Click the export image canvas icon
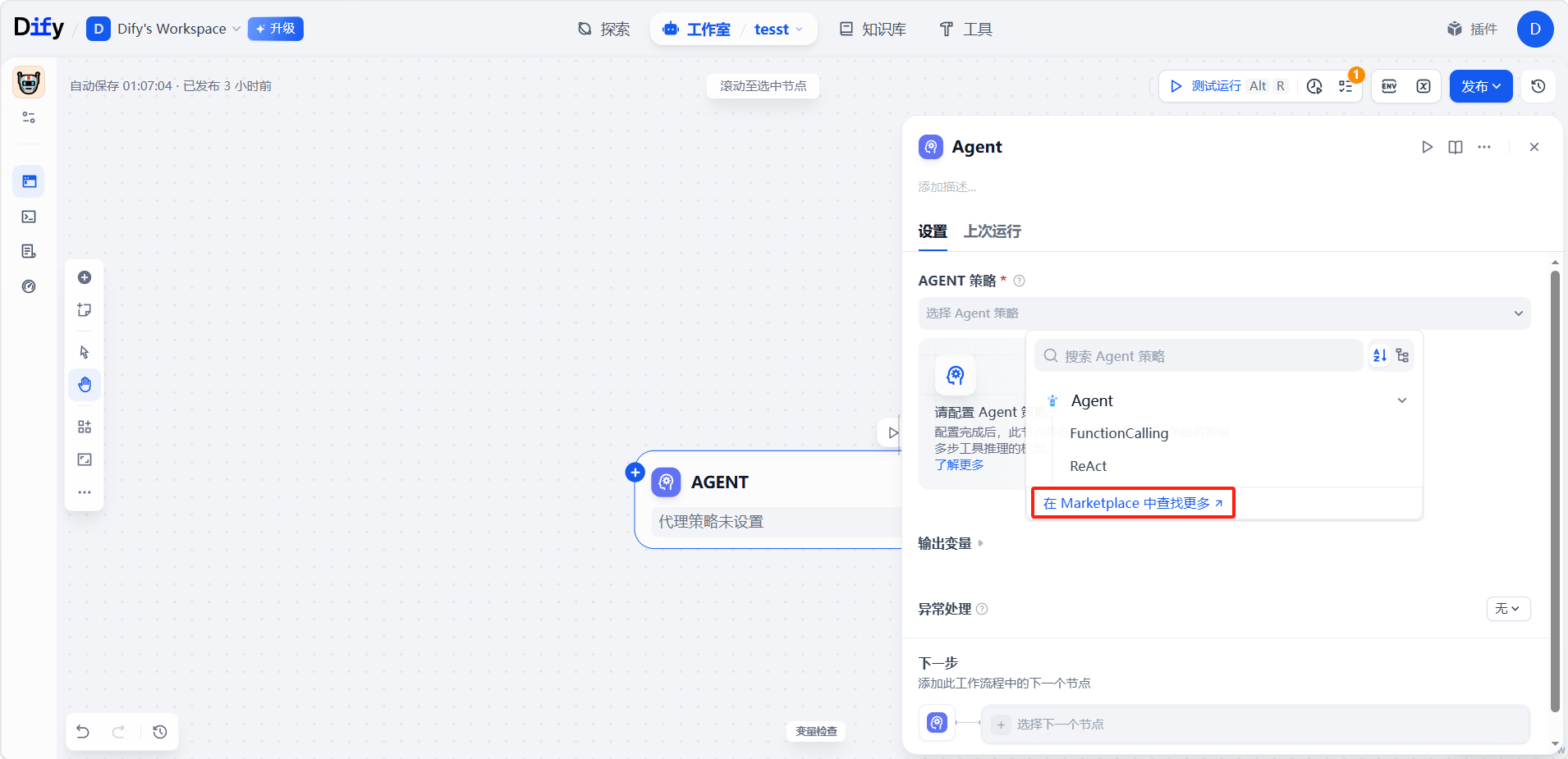Viewport: 1568px width, 759px height. pos(85,460)
